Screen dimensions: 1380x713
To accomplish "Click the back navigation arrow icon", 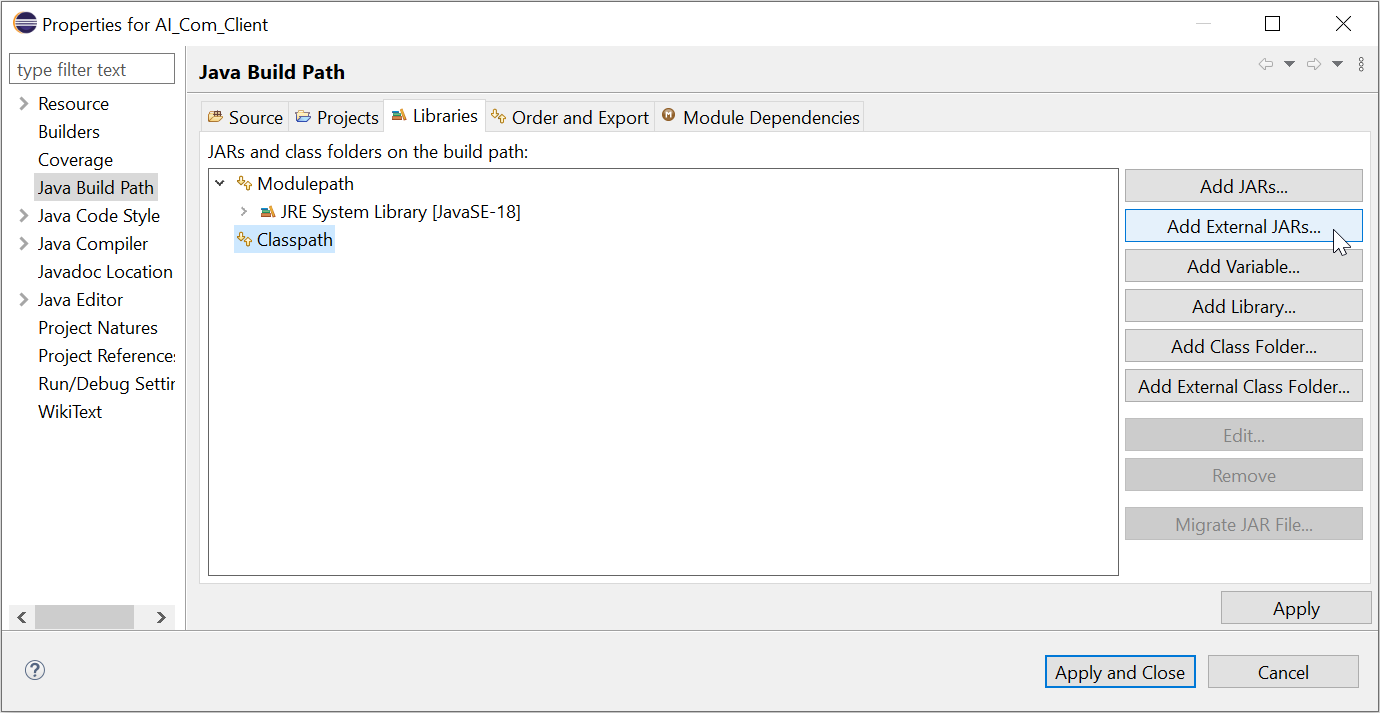I will [x=1266, y=64].
